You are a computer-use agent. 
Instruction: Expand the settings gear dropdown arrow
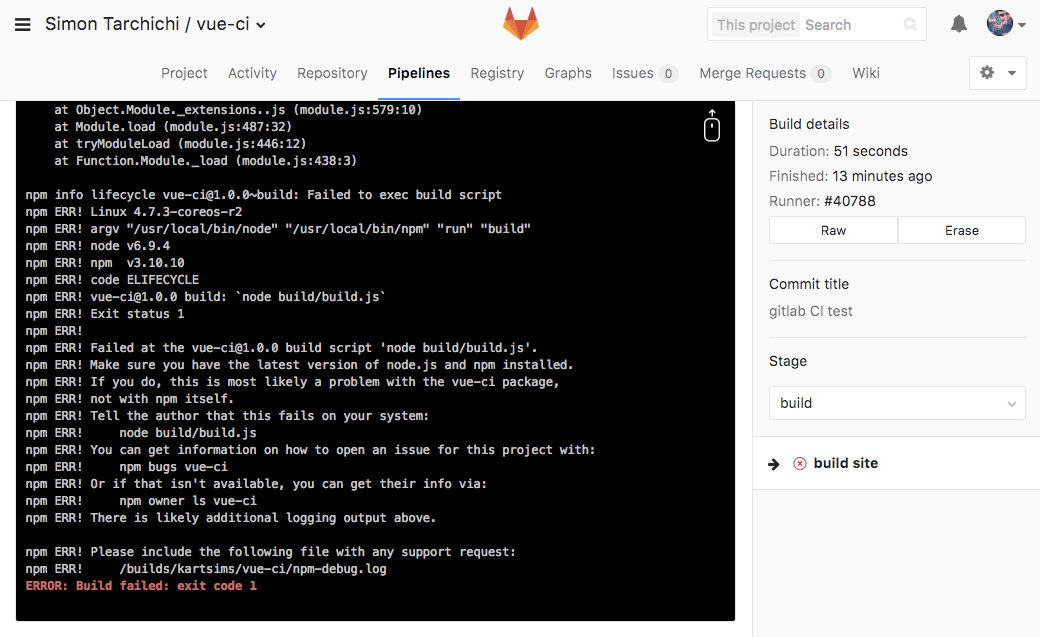pyautogui.click(x=1012, y=73)
